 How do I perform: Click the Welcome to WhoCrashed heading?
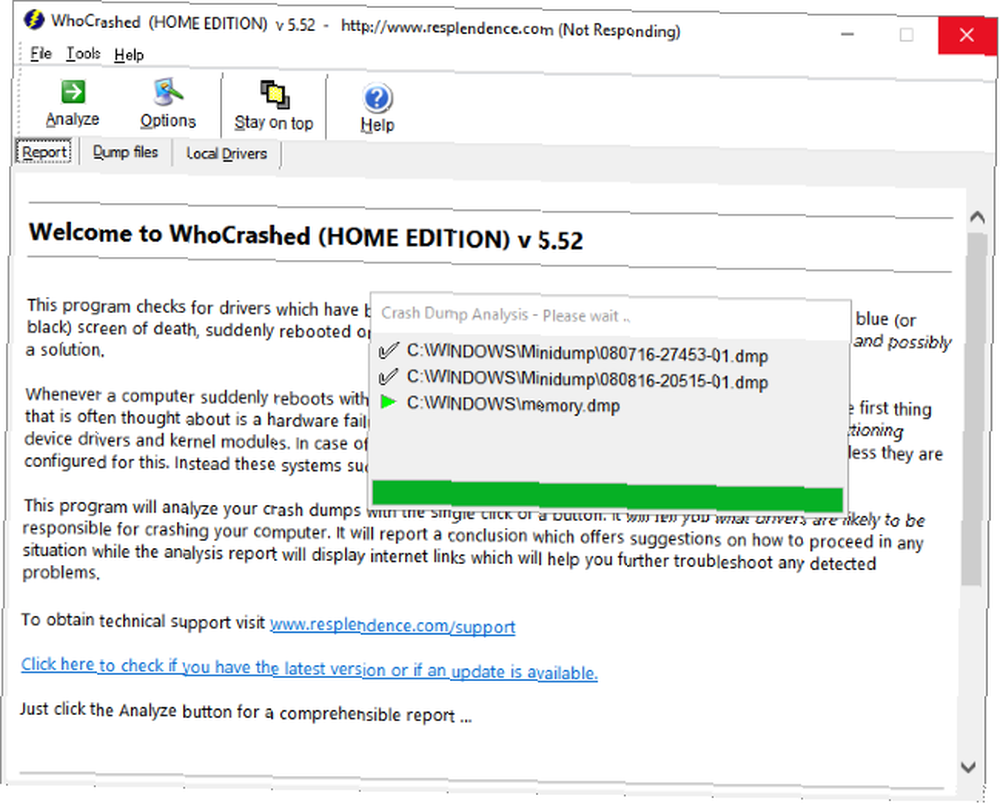[306, 237]
